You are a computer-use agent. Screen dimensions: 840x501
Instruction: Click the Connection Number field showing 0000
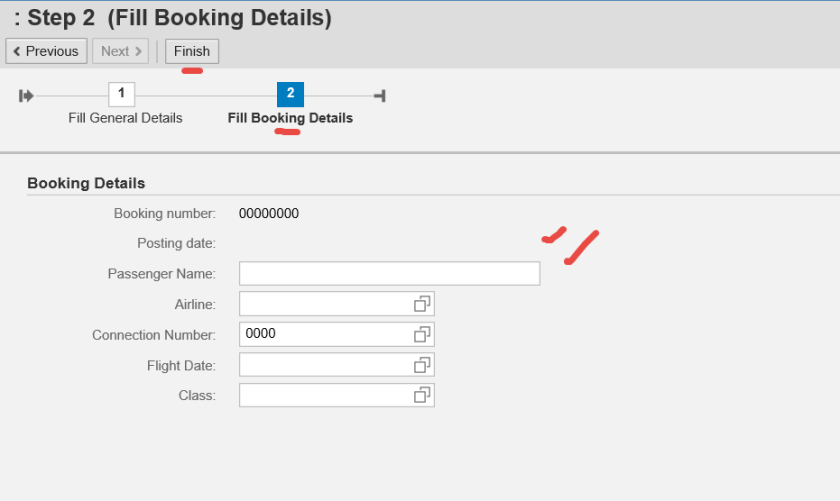pos(324,334)
